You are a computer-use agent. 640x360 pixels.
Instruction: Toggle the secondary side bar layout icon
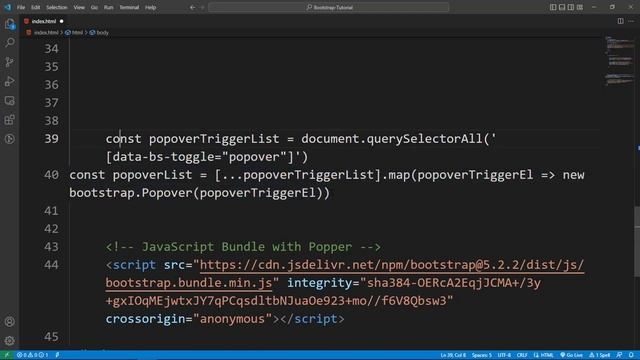point(571,7)
